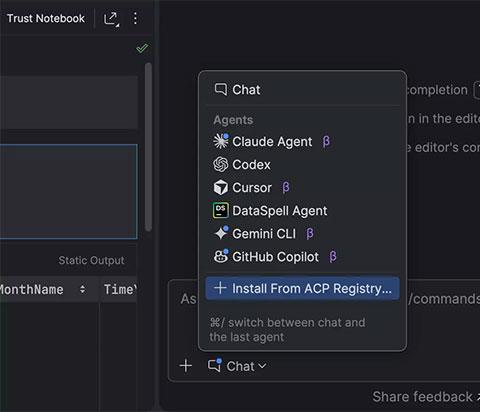Click the Static Output label
This screenshot has height=412, width=480.
91,260
